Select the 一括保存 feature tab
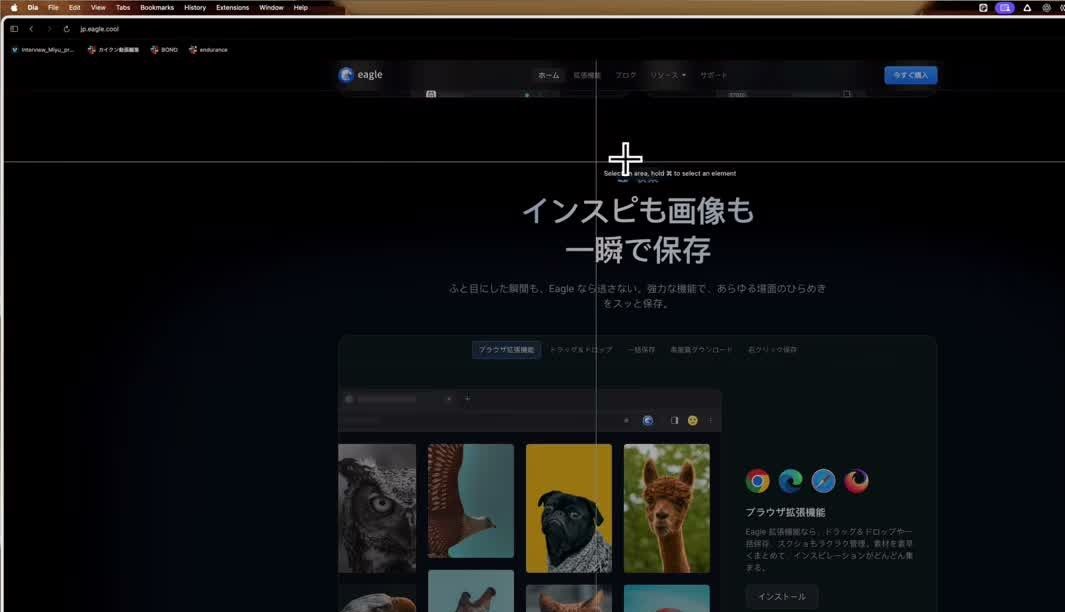 pyautogui.click(x=640, y=350)
